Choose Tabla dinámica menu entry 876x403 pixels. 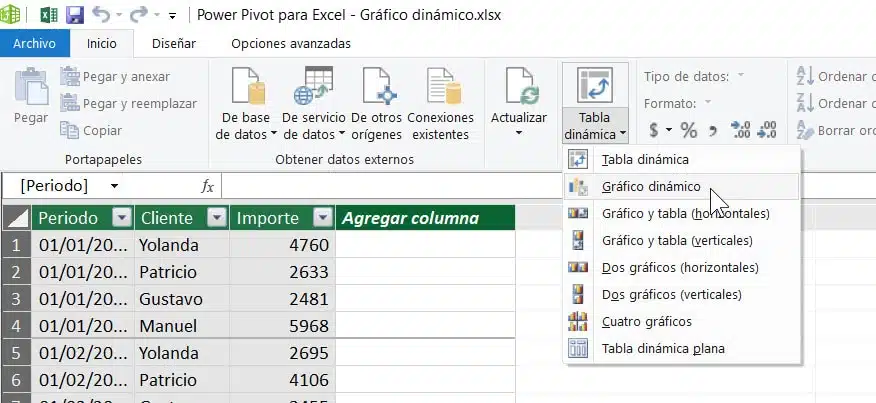pos(682,159)
